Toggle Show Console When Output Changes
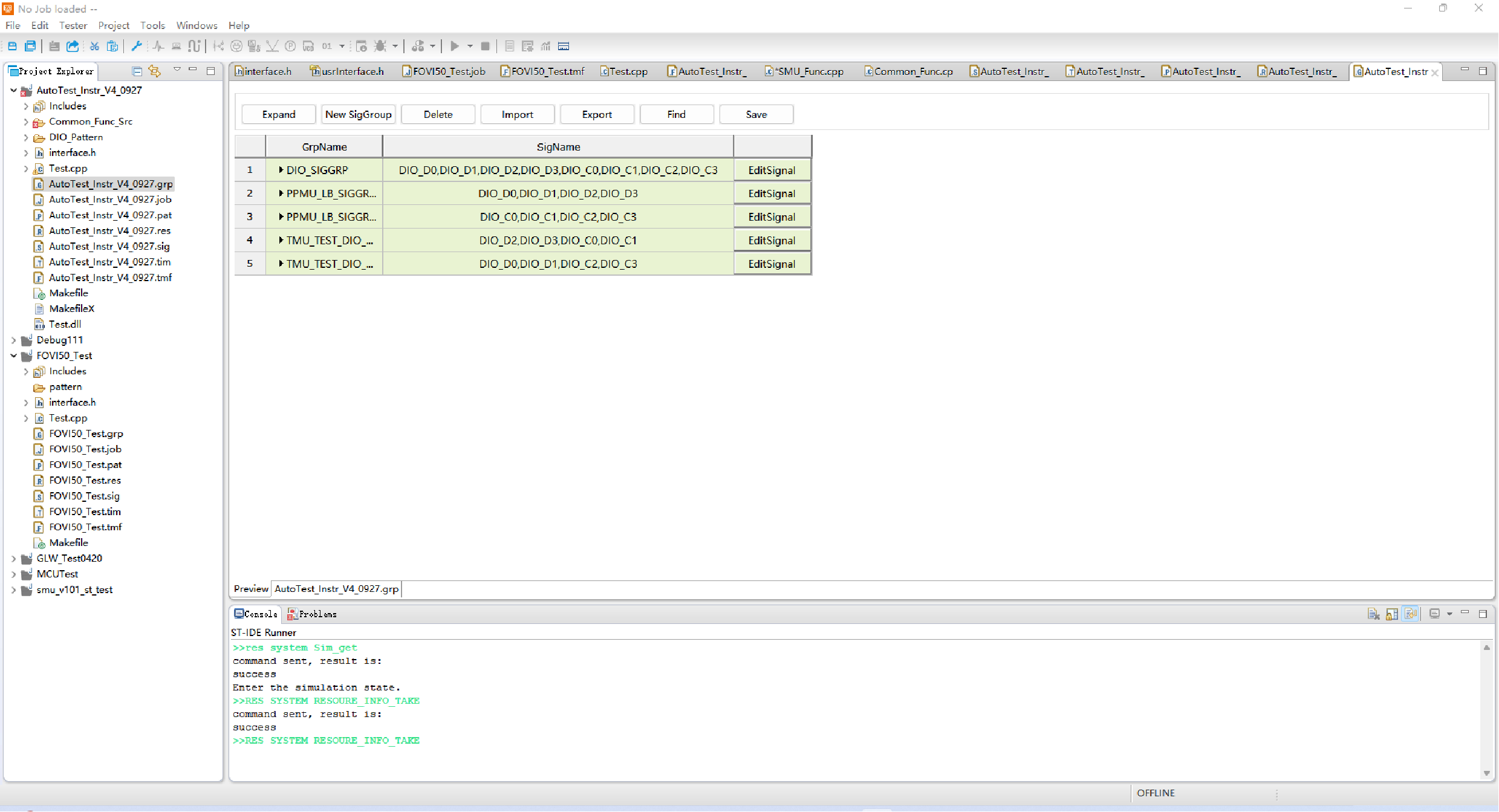1499x812 pixels. (1411, 614)
